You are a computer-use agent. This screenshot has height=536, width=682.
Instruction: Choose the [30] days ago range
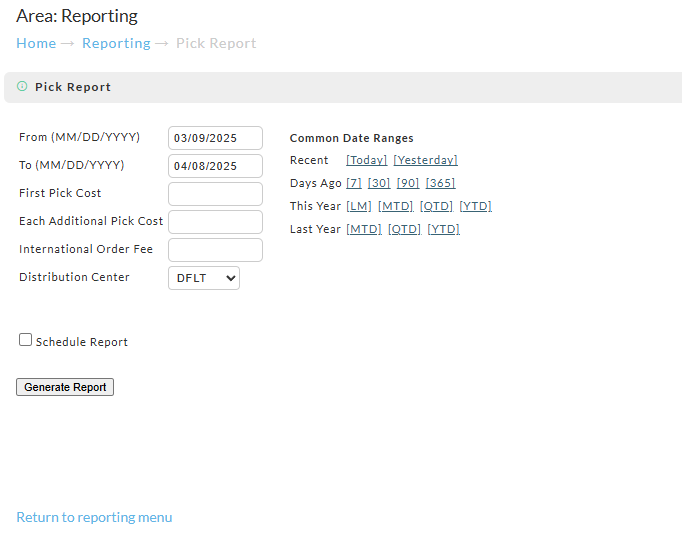379,183
